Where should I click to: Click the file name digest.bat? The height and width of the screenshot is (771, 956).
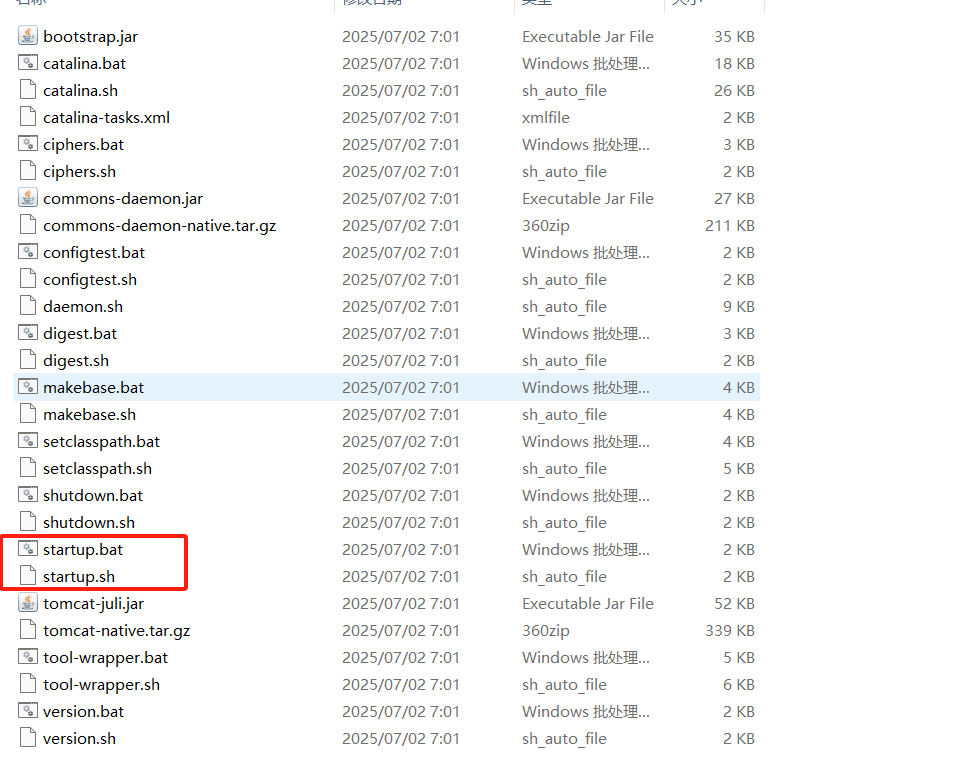click(80, 334)
